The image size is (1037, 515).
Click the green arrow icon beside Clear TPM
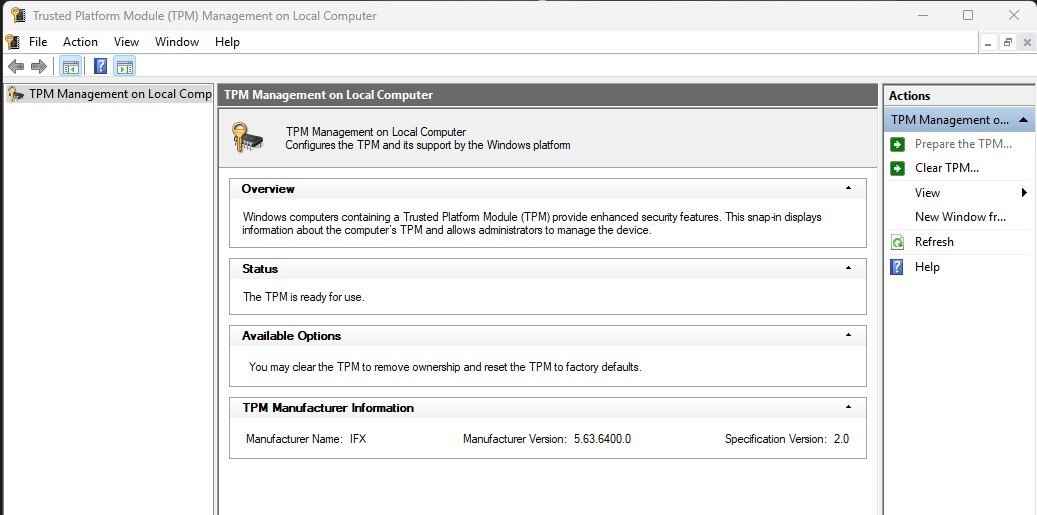click(897, 168)
